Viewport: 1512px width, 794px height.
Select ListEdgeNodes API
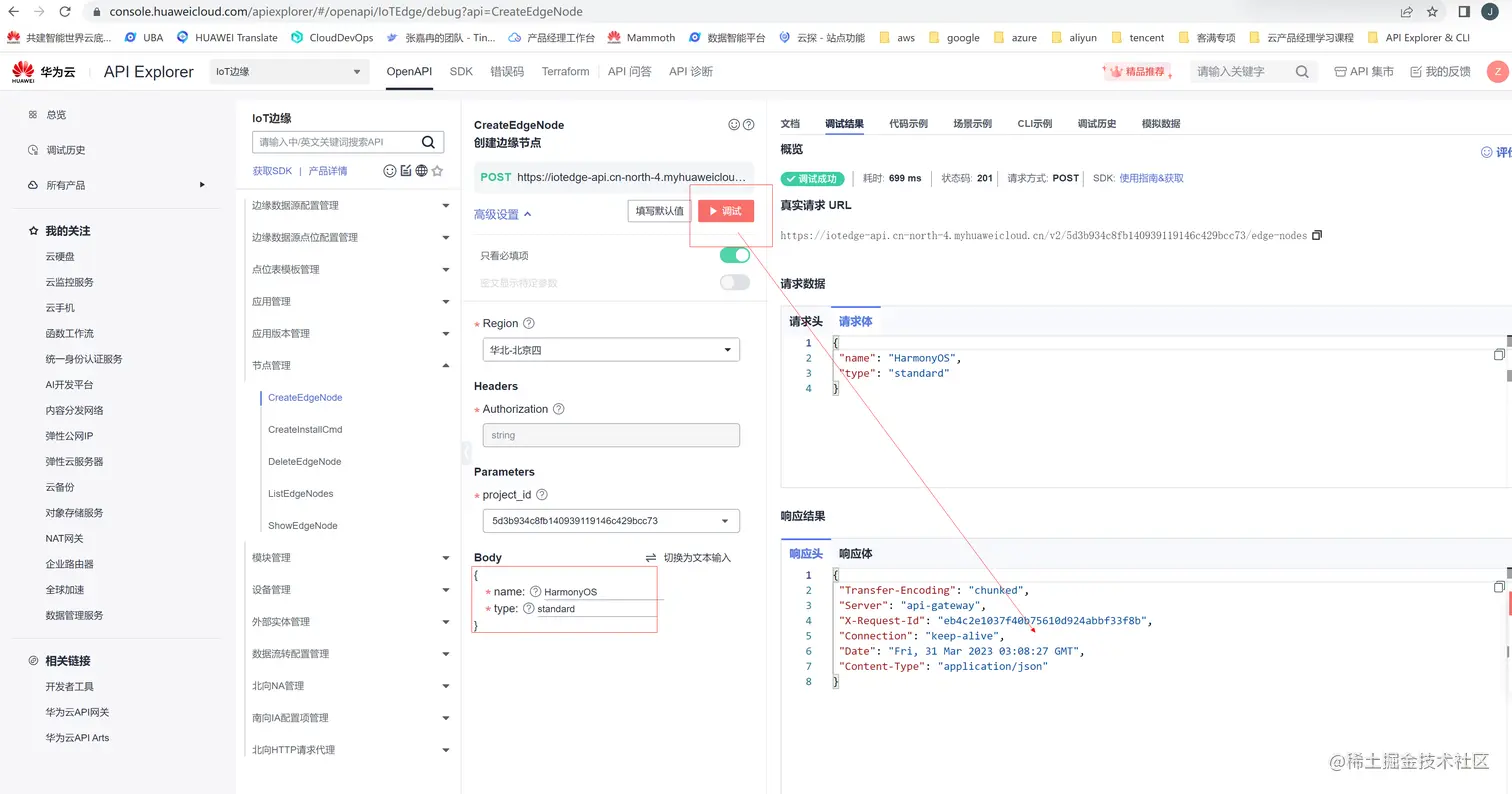301,494
